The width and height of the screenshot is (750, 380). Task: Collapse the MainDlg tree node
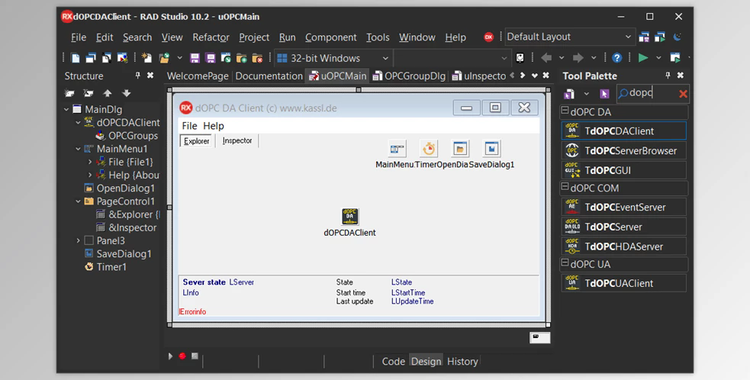pyautogui.click(x=66, y=110)
